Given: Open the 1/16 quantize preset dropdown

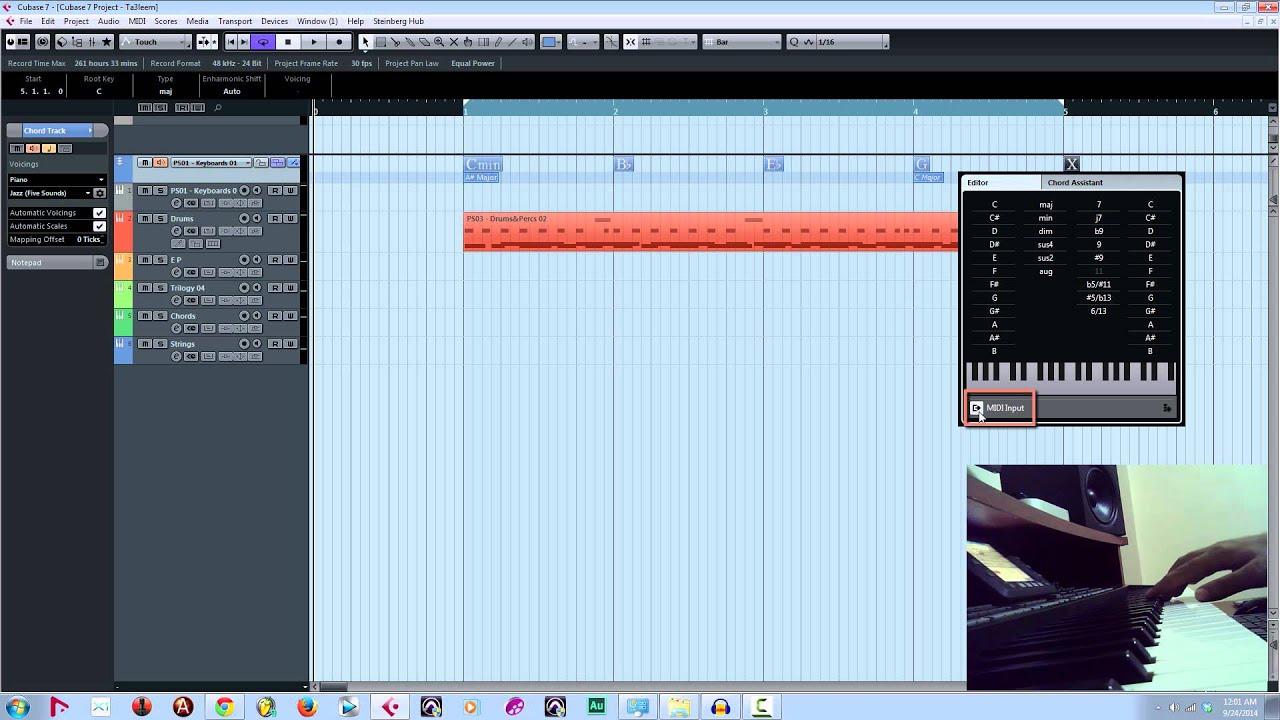Looking at the screenshot, I should pos(852,42).
